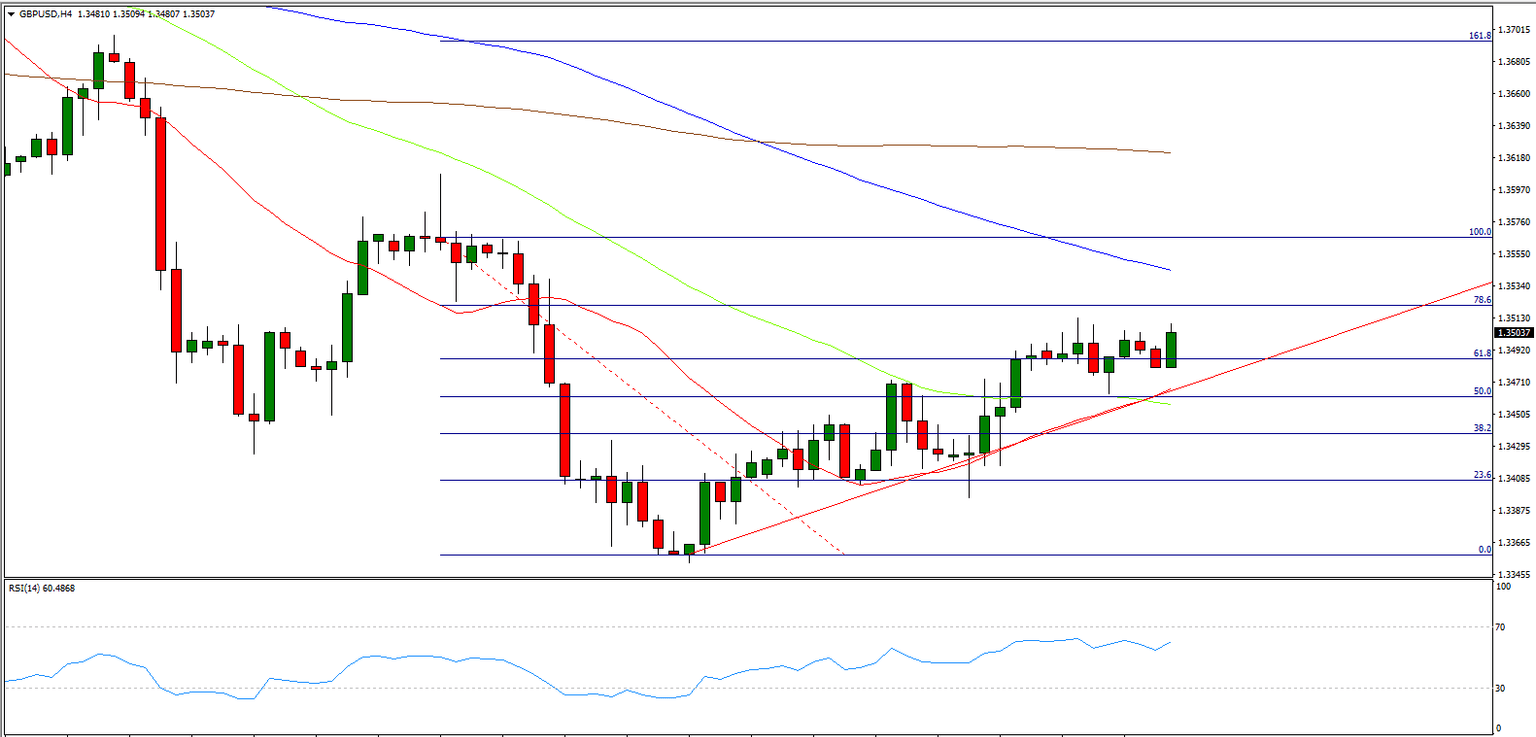Select the 50.0 Fibonacci level label
The image size is (1536, 737).
(x=1483, y=390)
